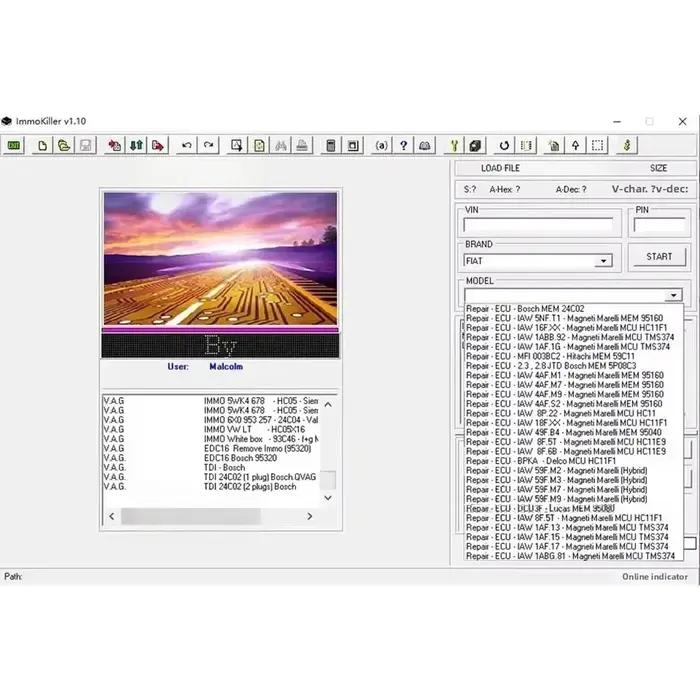
Task: Click the (a) text icon
Action: pos(381,146)
